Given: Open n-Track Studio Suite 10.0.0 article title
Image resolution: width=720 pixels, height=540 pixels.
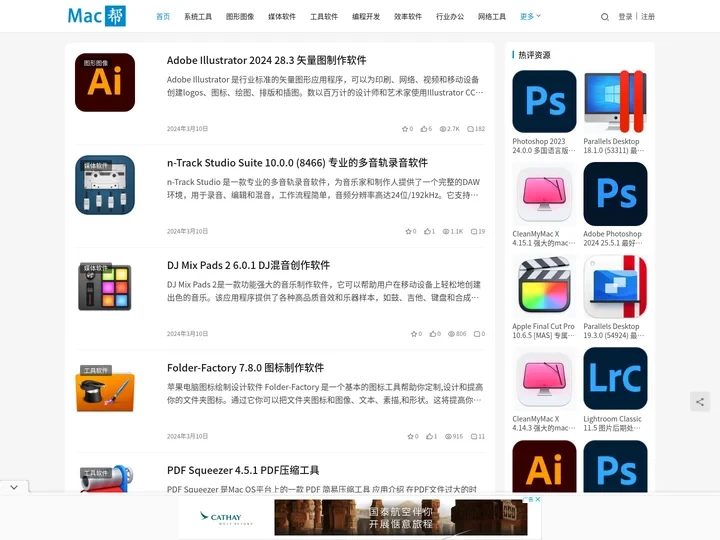Looking at the screenshot, I should click(x=297, y=163).
